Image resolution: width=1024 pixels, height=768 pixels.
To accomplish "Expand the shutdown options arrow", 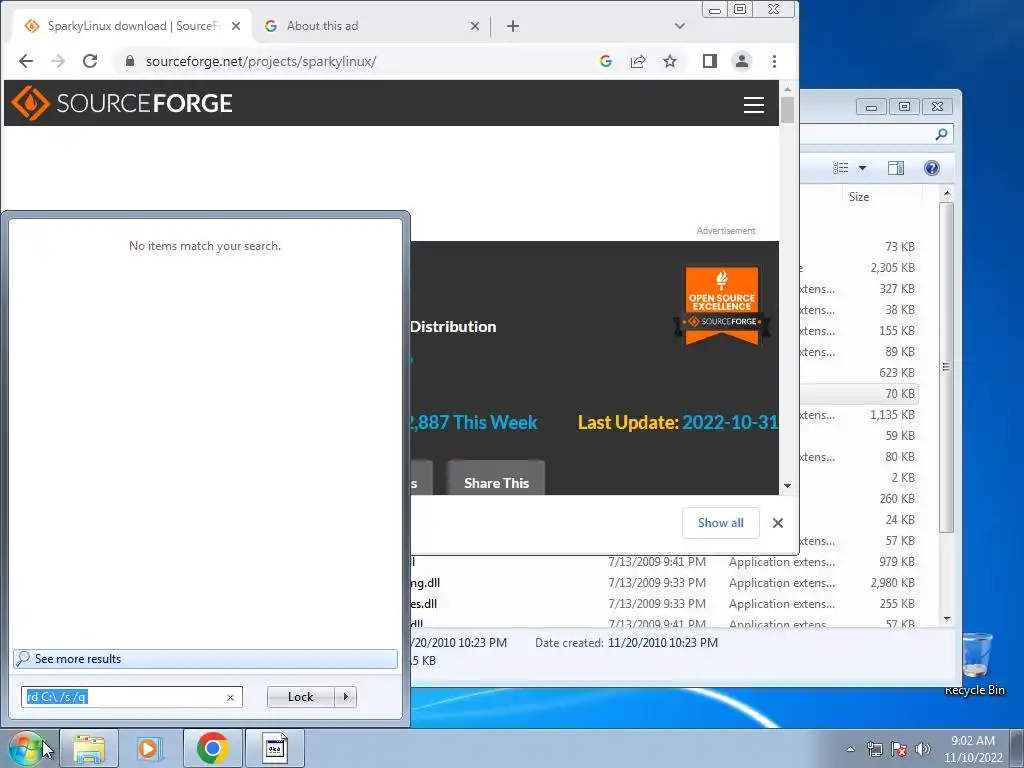I will pos(345,697).
